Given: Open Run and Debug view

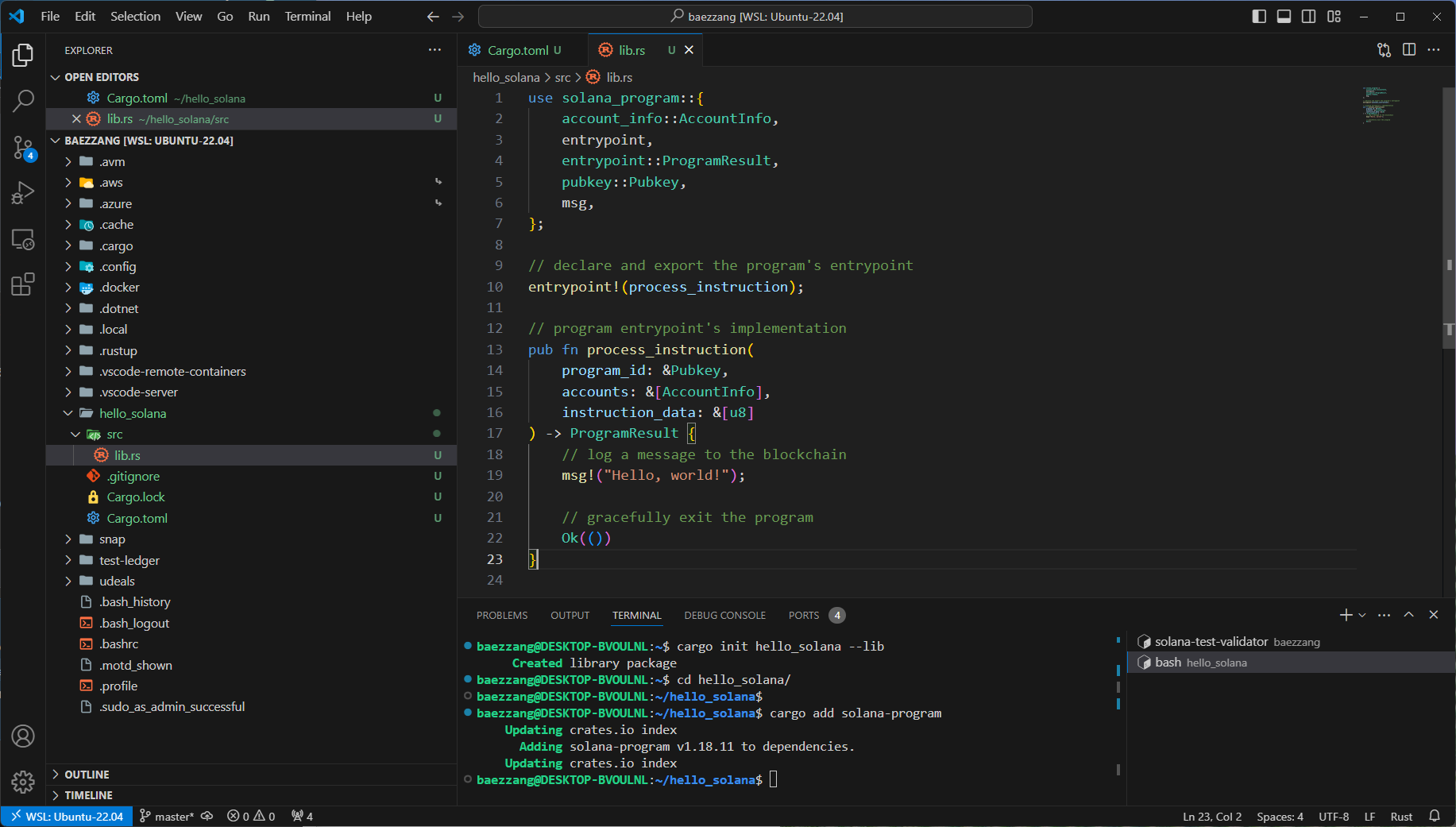Looking at the screenshot, I should 23,193.
